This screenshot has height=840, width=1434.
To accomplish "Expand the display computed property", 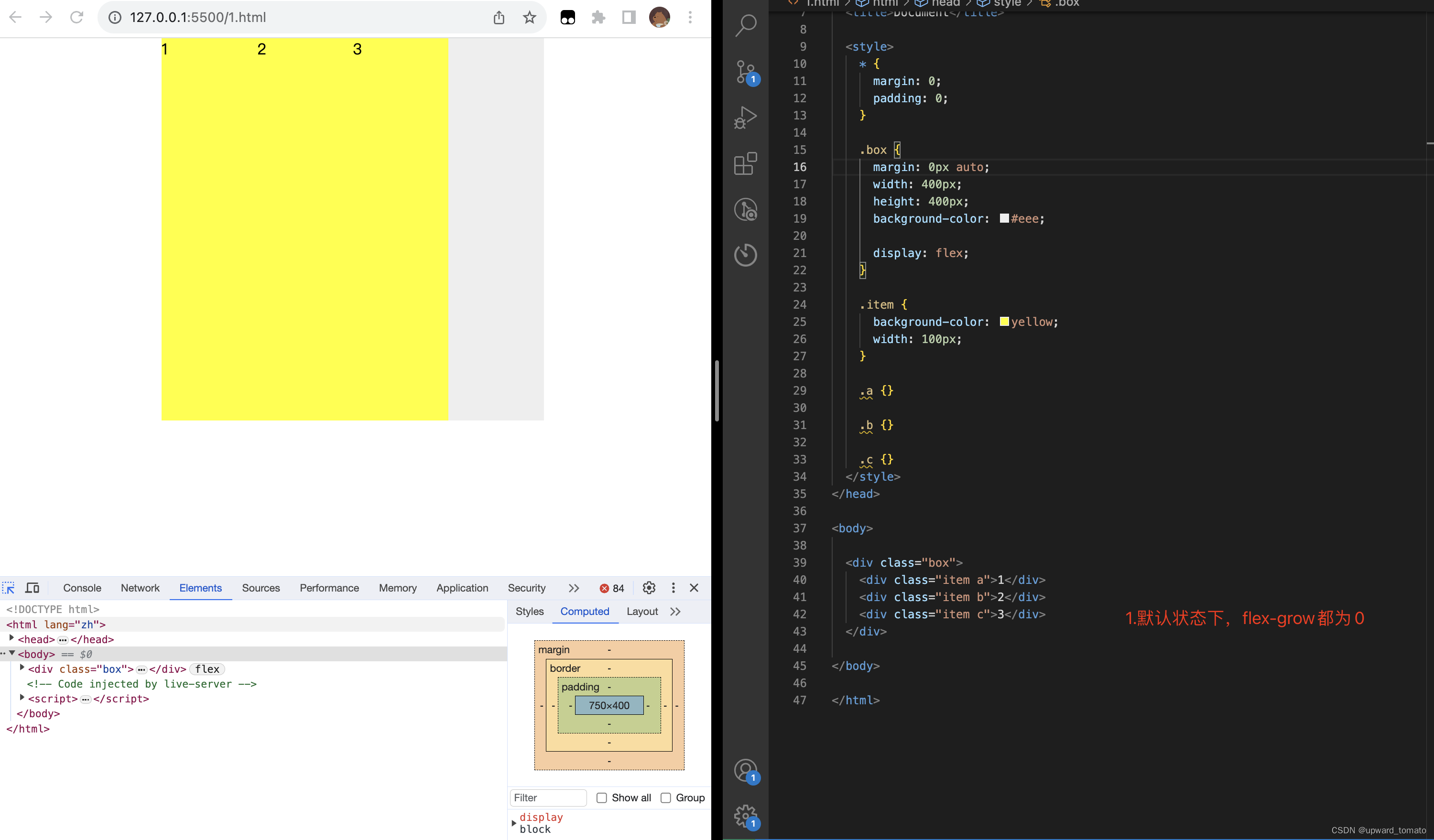I will point(514,823).
